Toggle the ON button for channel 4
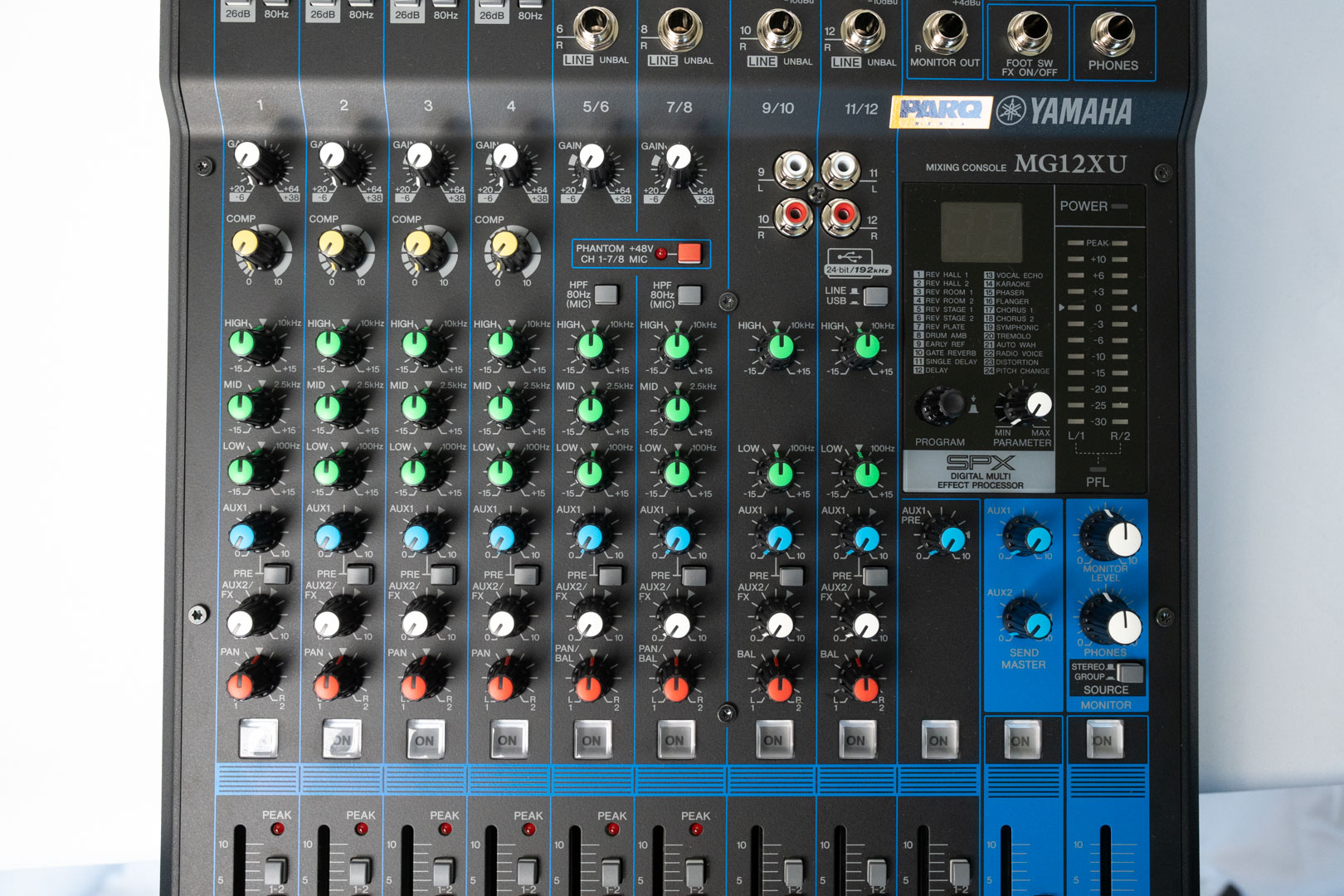 [508, 739]
